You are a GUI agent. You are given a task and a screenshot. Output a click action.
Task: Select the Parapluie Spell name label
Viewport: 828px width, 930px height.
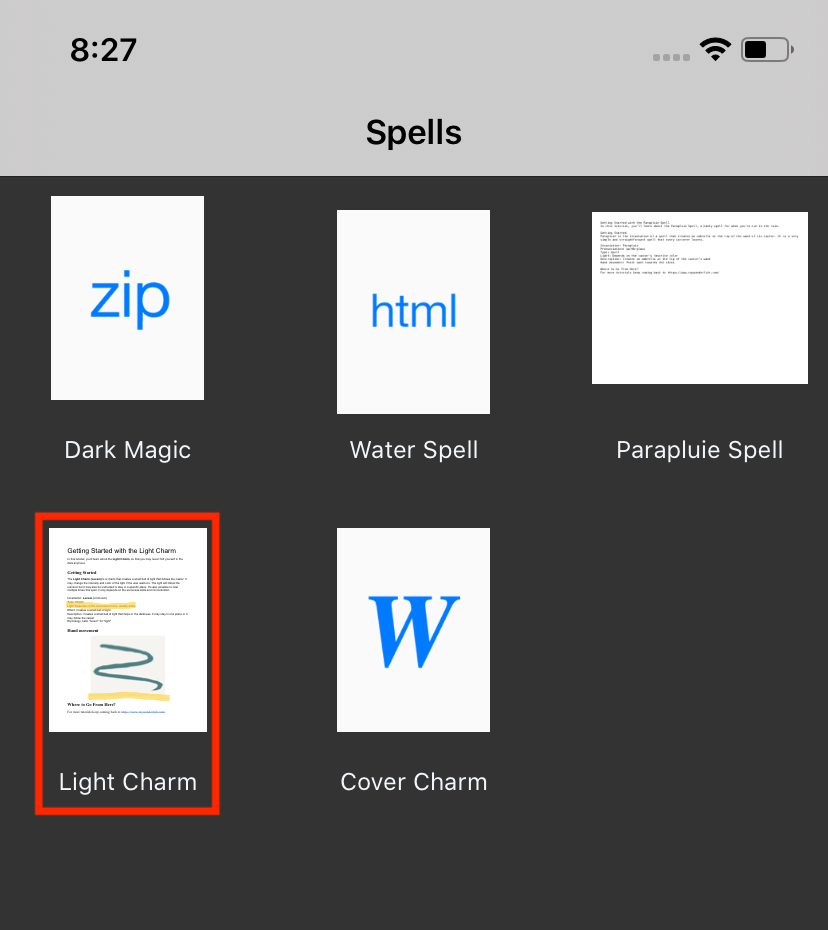pyautogui.click(x=699, y=450)
